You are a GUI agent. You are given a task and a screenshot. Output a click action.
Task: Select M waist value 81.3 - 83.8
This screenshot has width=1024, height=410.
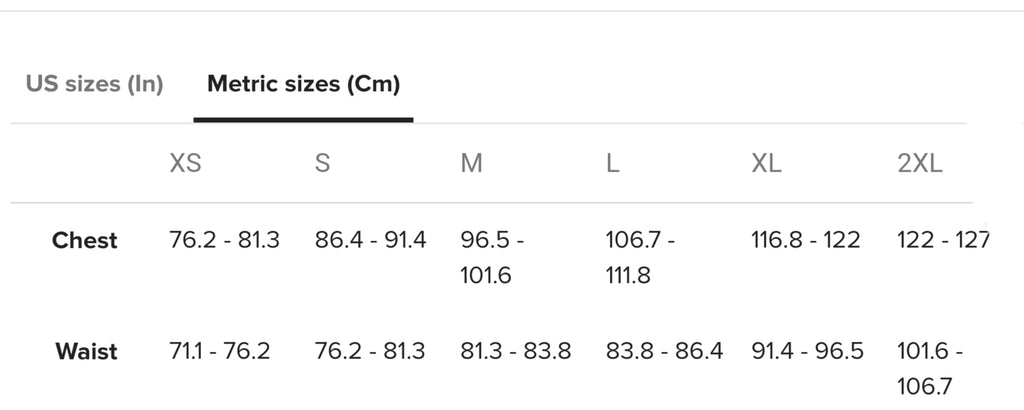pyautogui.click(x=516, y=352)
